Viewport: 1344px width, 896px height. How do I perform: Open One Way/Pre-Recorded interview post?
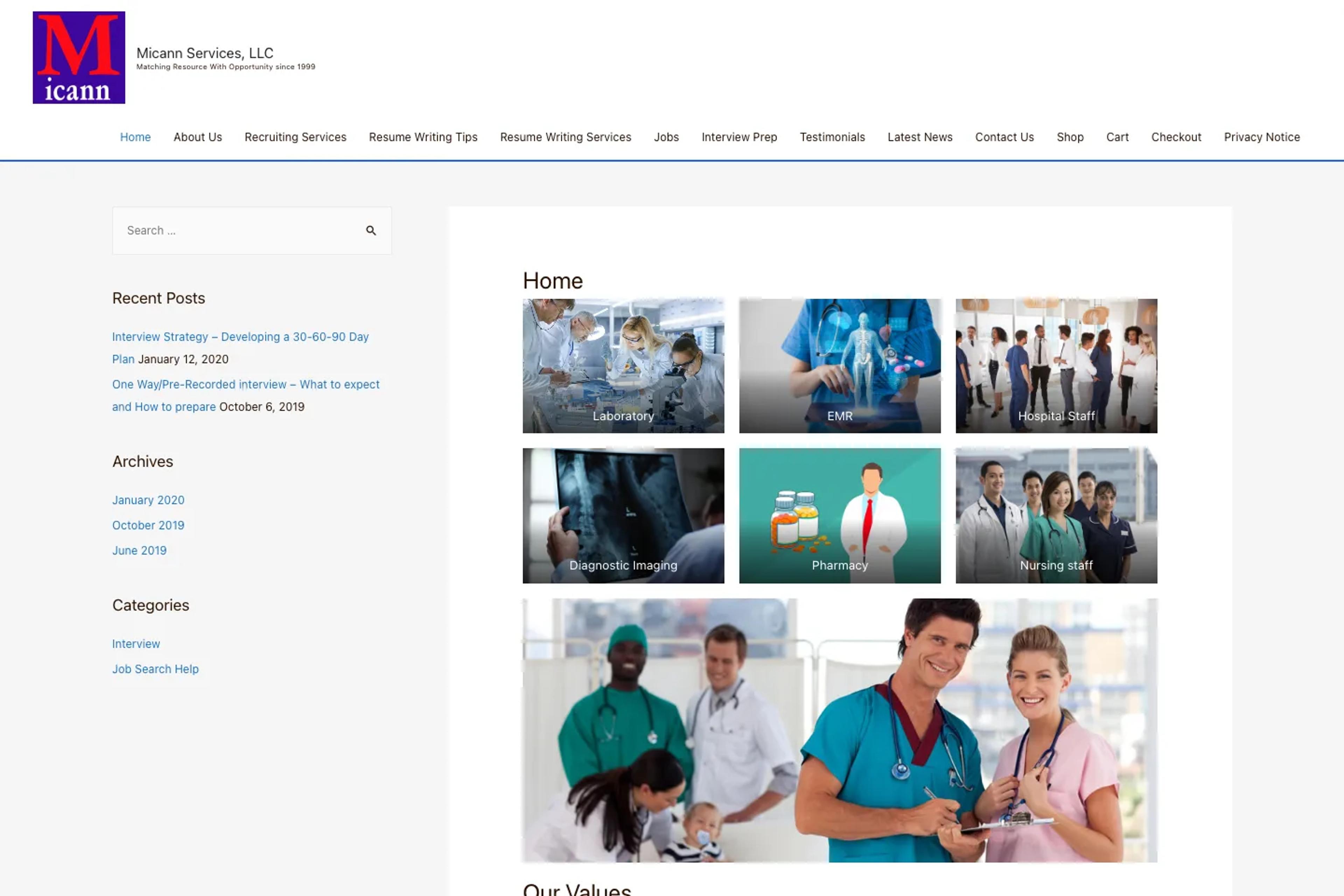(246, 395)
